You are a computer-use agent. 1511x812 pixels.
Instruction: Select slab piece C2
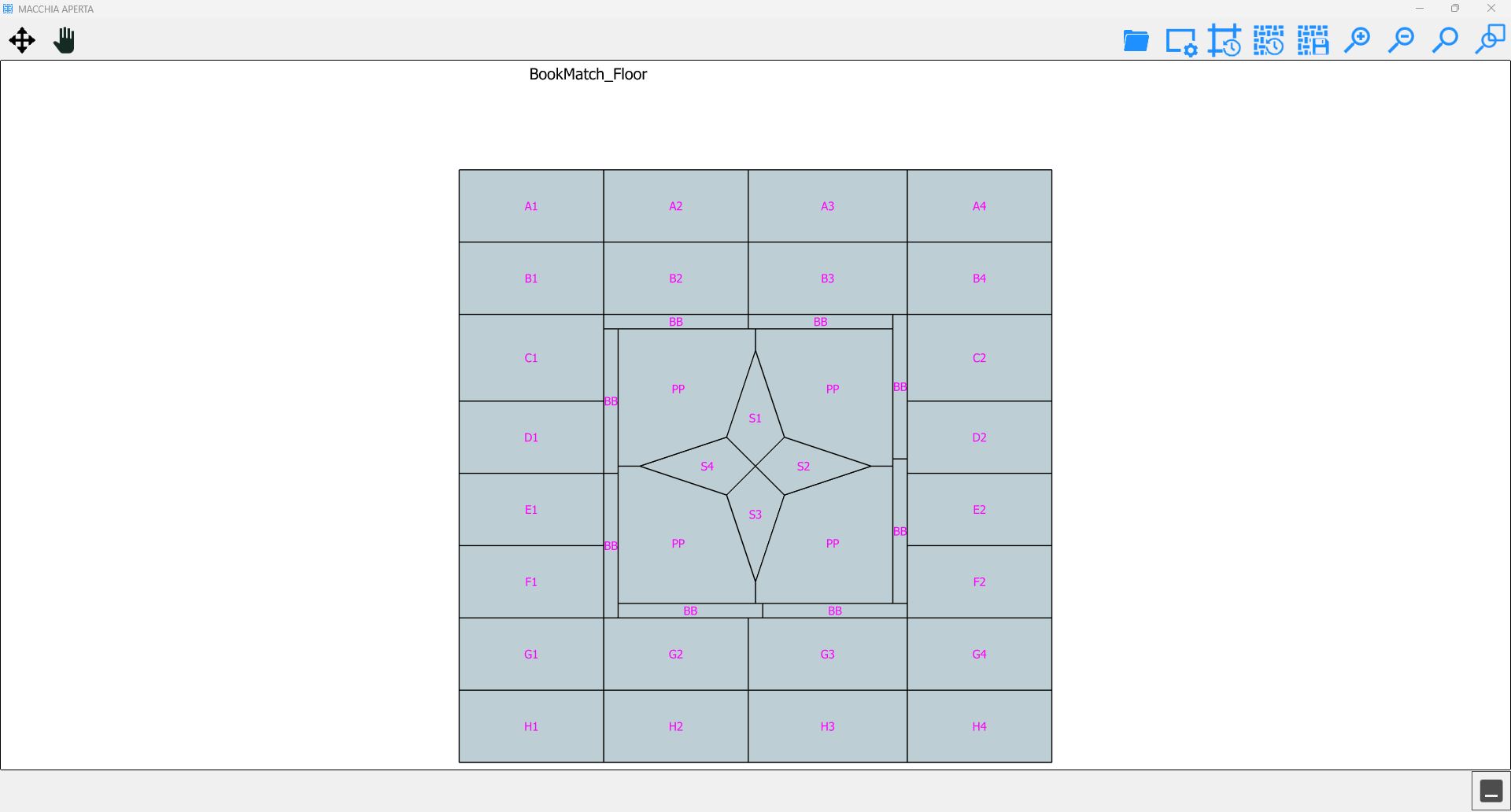pos(979,358)
